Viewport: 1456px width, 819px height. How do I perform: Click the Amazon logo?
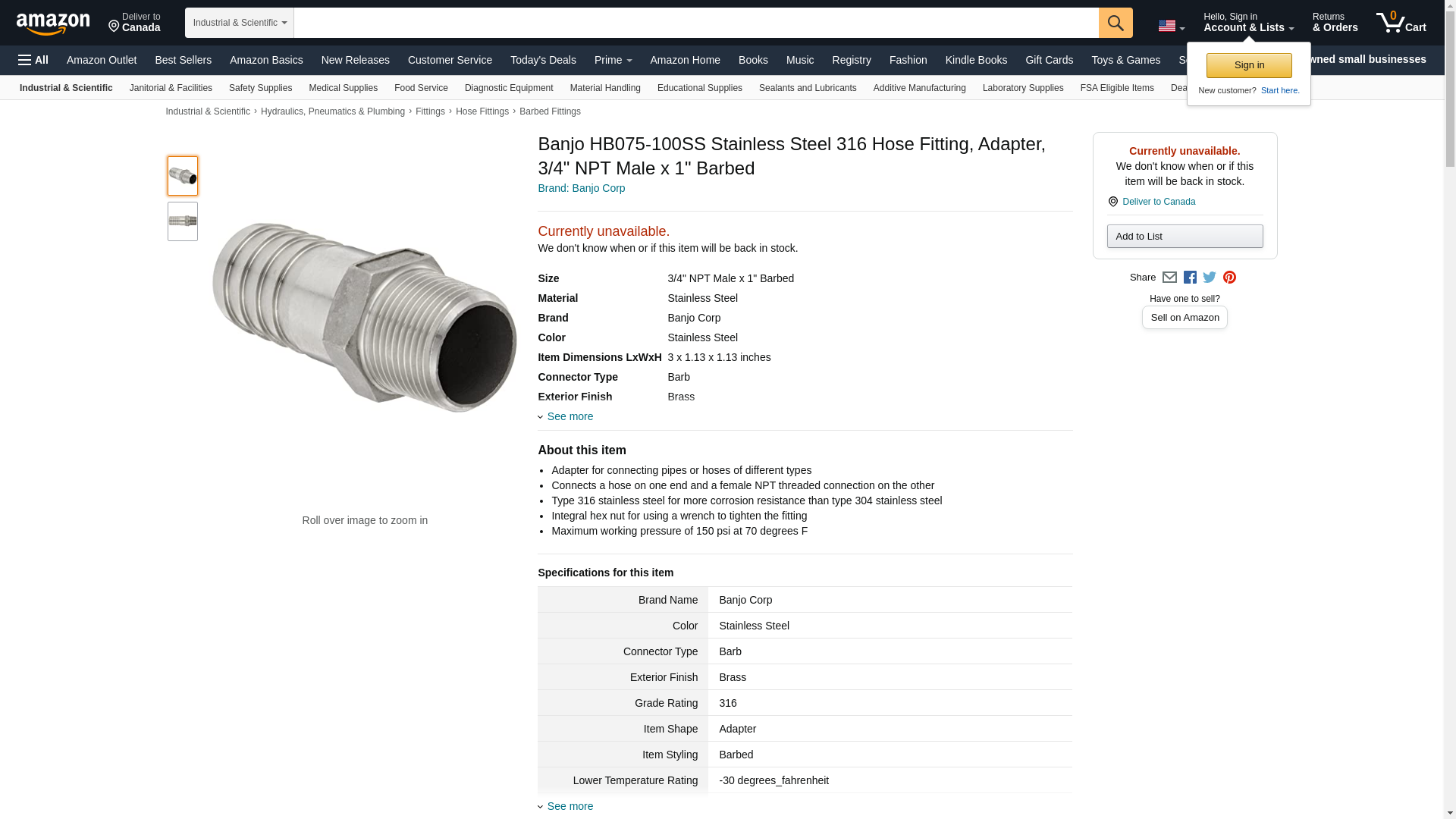coord(53,24)
